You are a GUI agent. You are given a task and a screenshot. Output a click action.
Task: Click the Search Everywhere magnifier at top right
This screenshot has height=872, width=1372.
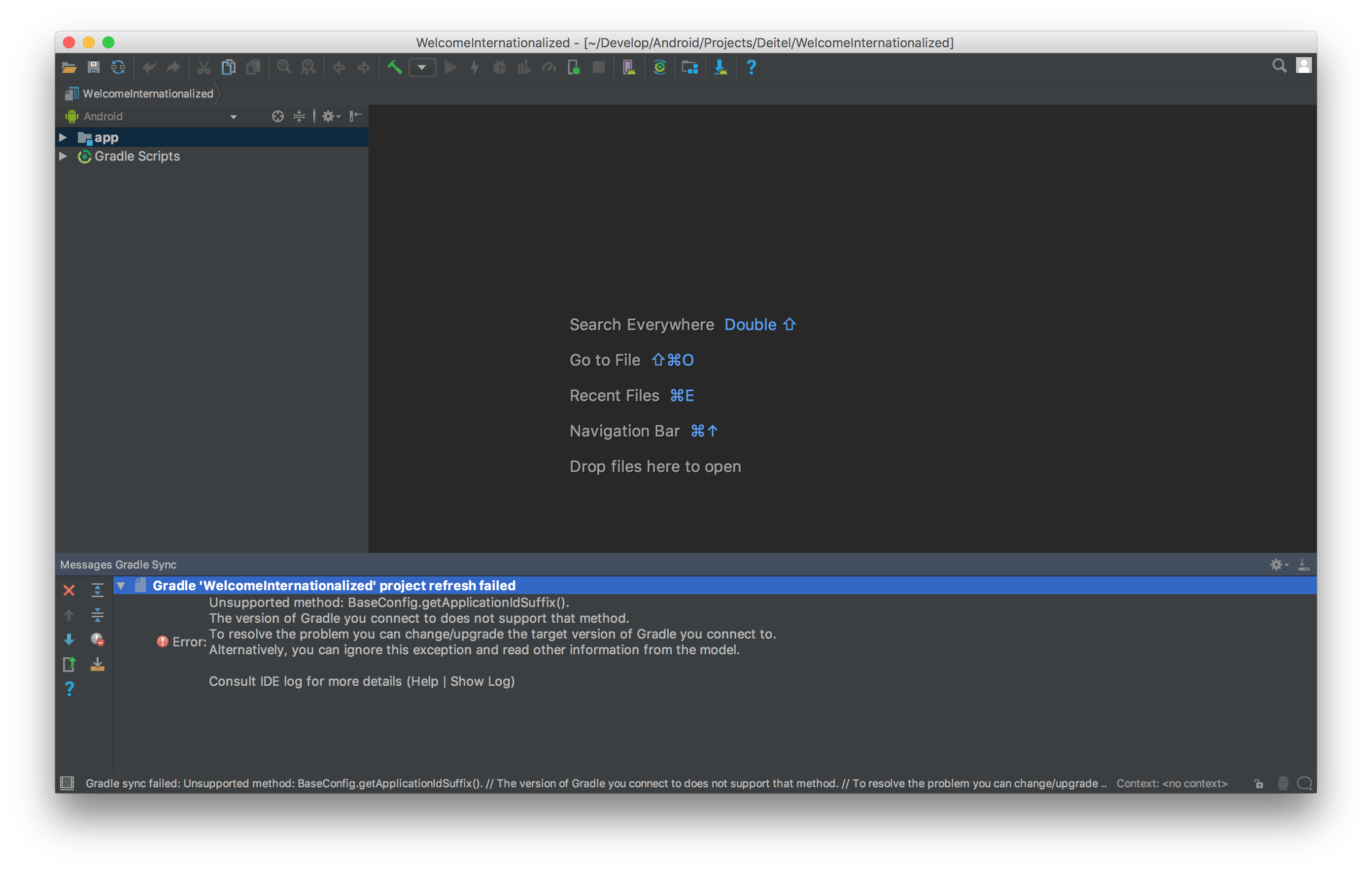[x=1280, y=66]
